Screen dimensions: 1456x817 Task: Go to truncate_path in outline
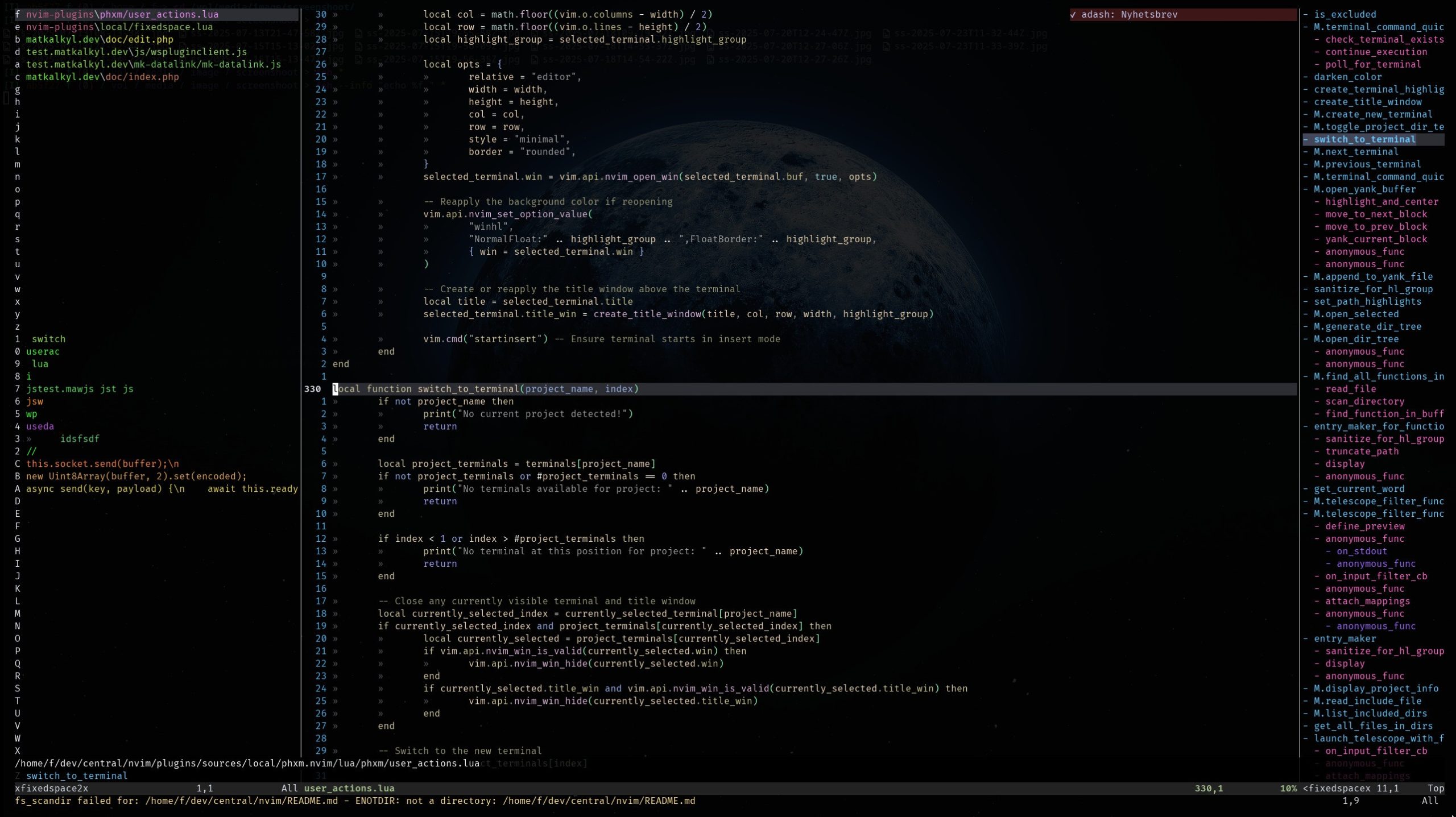tap(1362, 452)
